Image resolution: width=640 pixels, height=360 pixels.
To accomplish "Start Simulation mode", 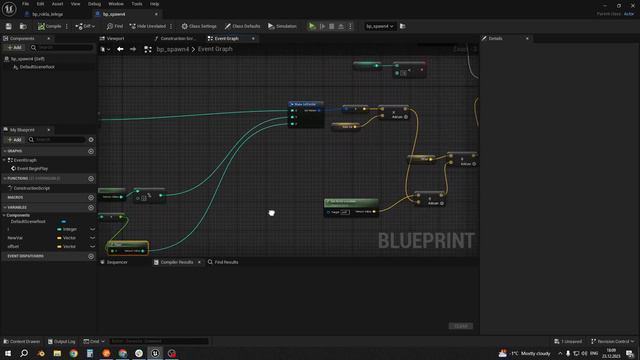I will coord(282,26).
